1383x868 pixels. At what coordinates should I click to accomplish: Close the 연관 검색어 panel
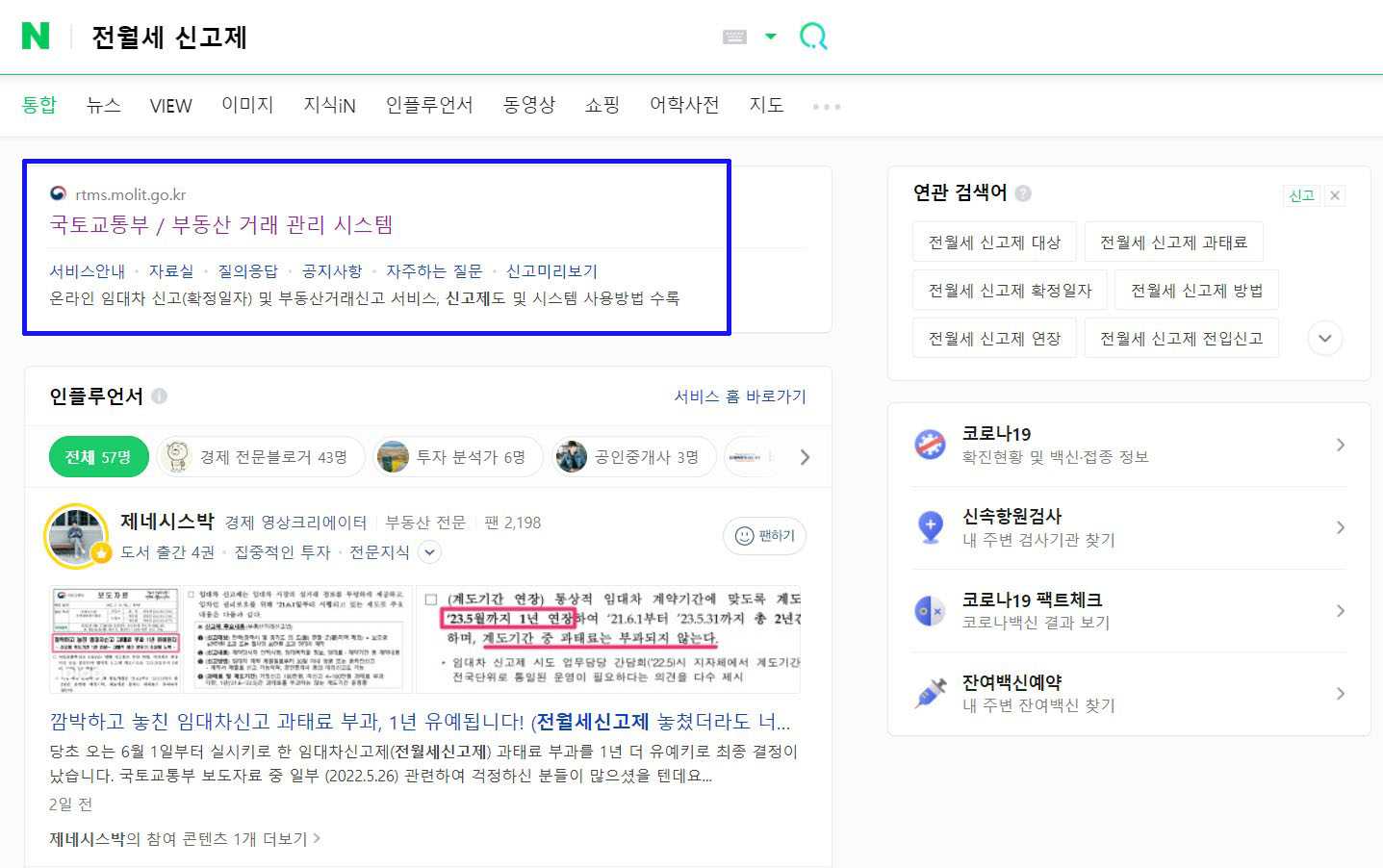pos(1335,195)
